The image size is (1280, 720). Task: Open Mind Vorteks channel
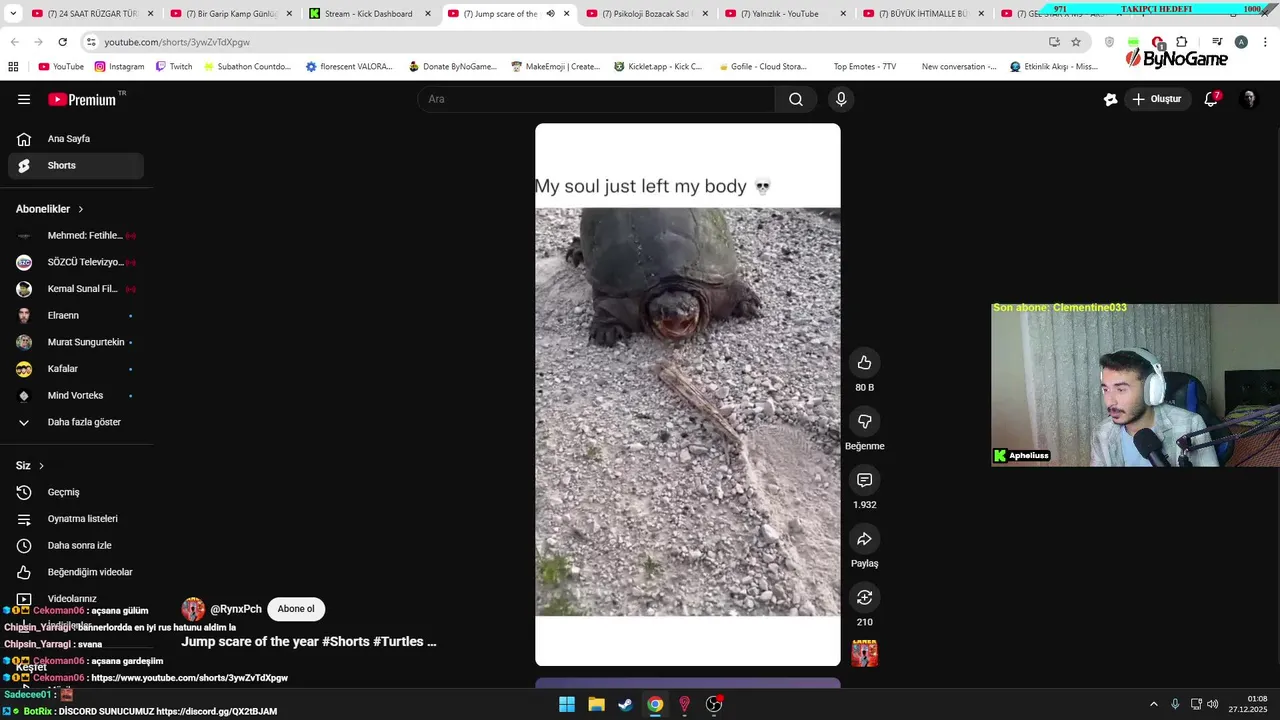pos(76,395)
